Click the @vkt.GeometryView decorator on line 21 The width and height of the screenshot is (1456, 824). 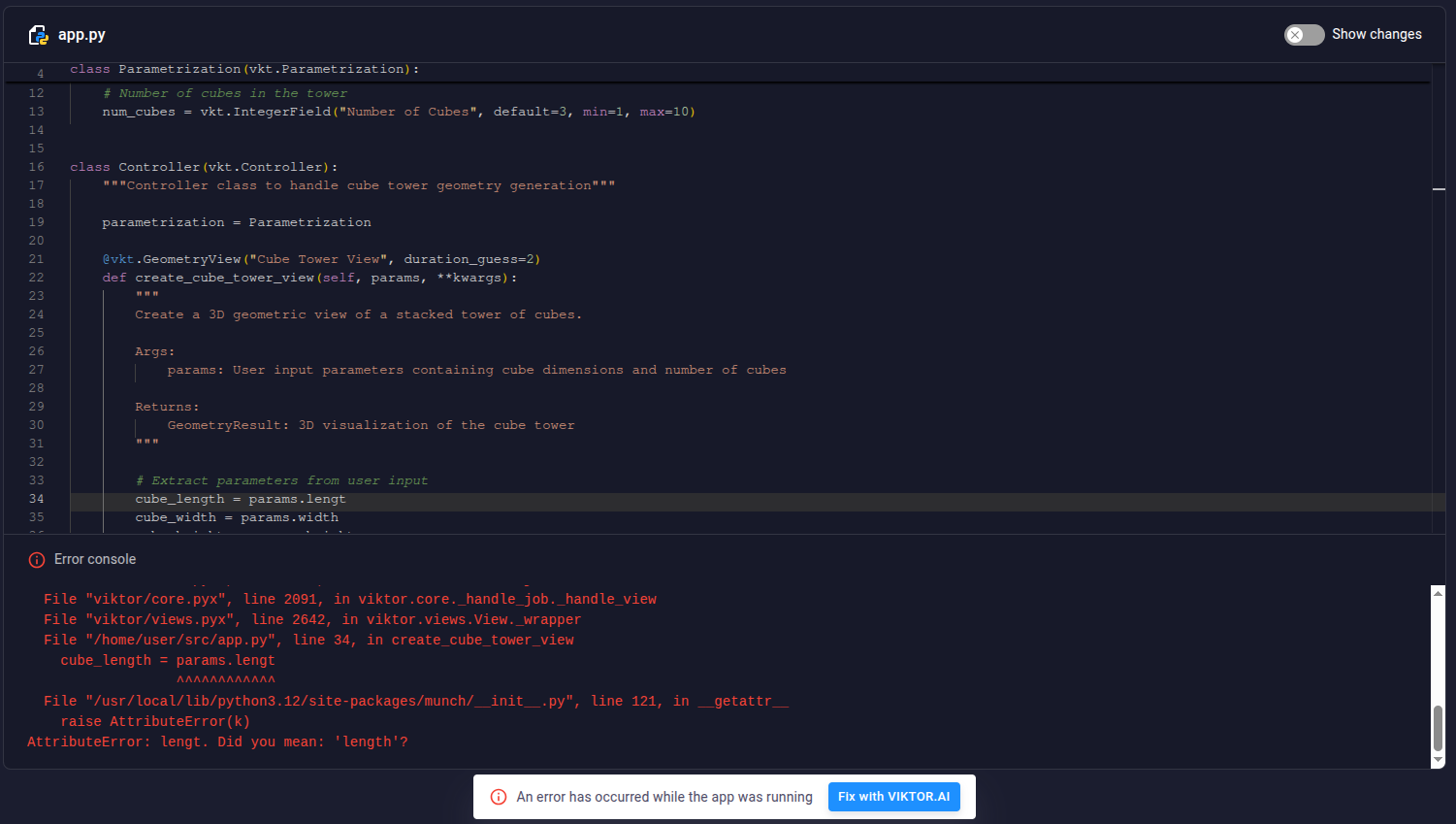172,259
